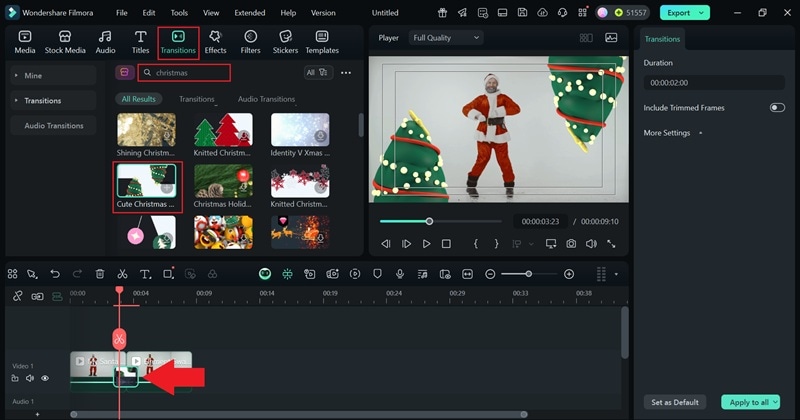Stop the preview playback
The height and width of the screenshot is (420, 800).
(x=446, y=244)
